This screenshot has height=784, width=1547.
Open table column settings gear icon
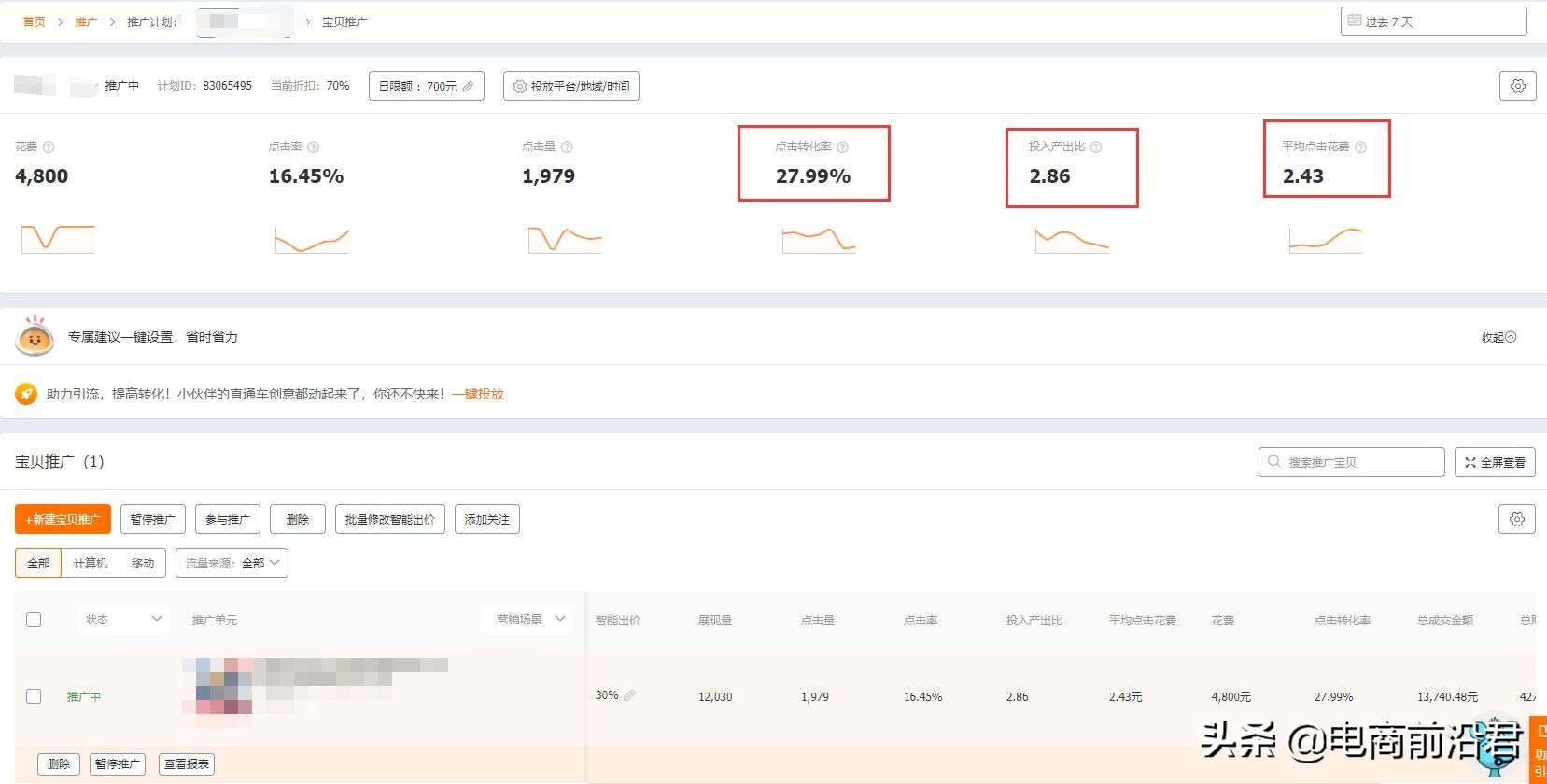[x=1517, y=519]
